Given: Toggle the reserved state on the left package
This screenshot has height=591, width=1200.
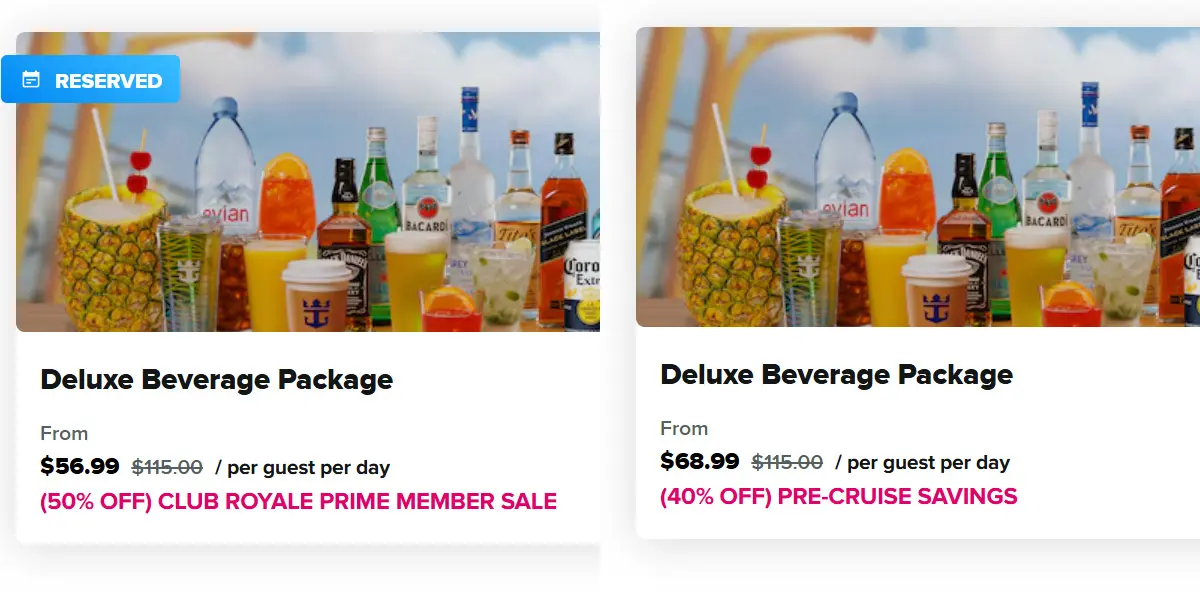Looking at the screenshot, I should coord(91,79).
